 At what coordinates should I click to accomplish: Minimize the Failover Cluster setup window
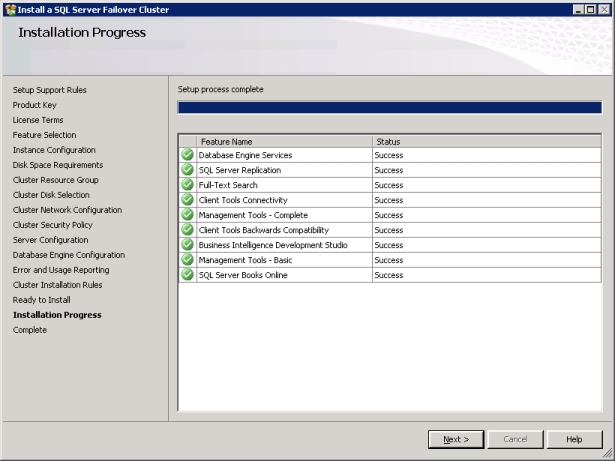click(578, 10)
